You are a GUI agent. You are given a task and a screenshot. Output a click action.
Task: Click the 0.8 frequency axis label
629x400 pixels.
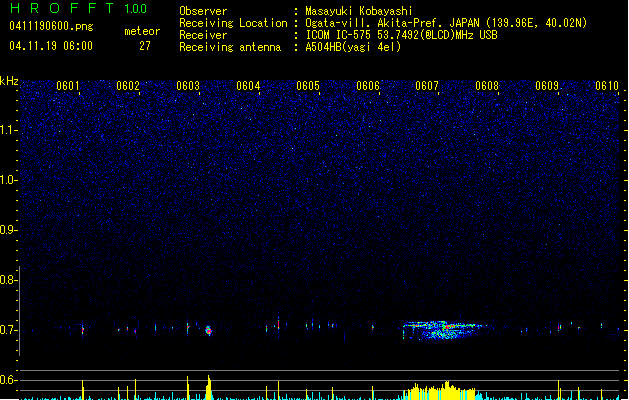[x=8, y=280]
